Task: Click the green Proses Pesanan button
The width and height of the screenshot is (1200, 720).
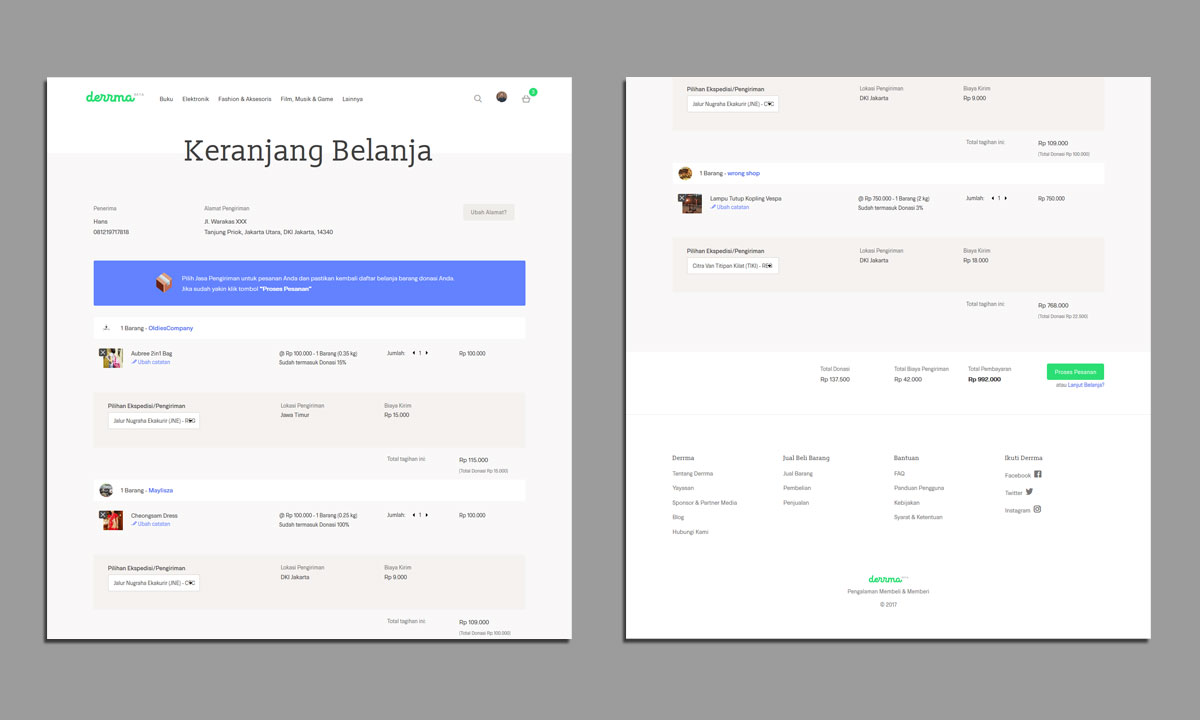Action: click(1075, 372)
